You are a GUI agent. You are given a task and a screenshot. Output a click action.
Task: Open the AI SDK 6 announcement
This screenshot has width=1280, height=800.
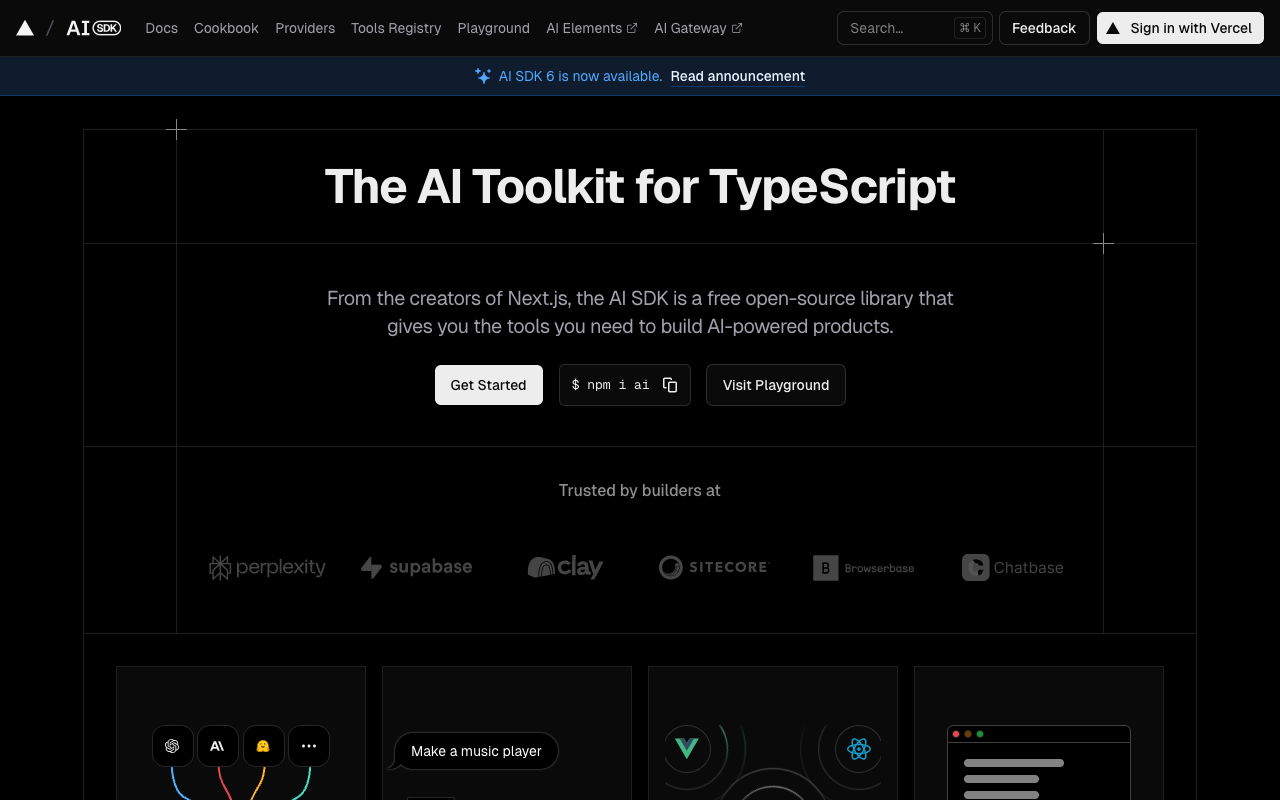pos(737,76)
